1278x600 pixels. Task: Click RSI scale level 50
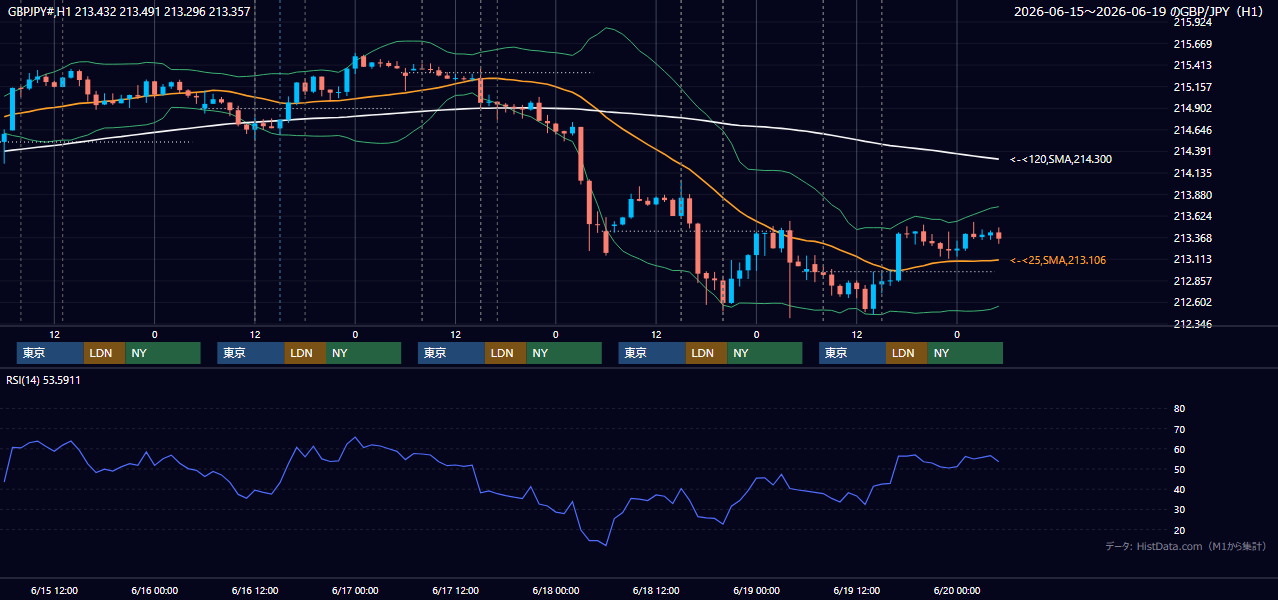[x=1179, y=470]
